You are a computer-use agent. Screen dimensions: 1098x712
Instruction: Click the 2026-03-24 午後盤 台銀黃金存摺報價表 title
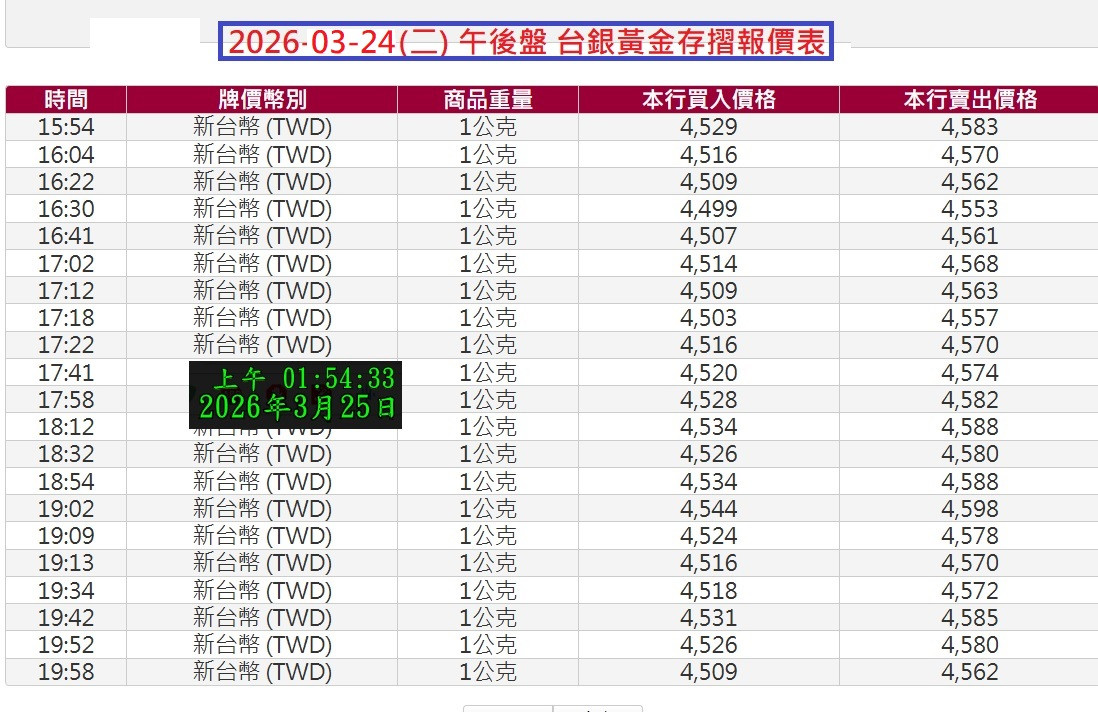526,41
